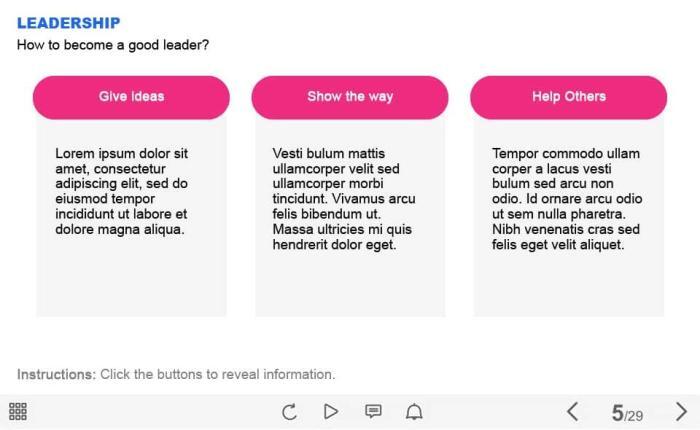700x430 pixels.
Task: Click the Lorem ipsum text panel
Action: pyautogui.click(x=121, y=192)
